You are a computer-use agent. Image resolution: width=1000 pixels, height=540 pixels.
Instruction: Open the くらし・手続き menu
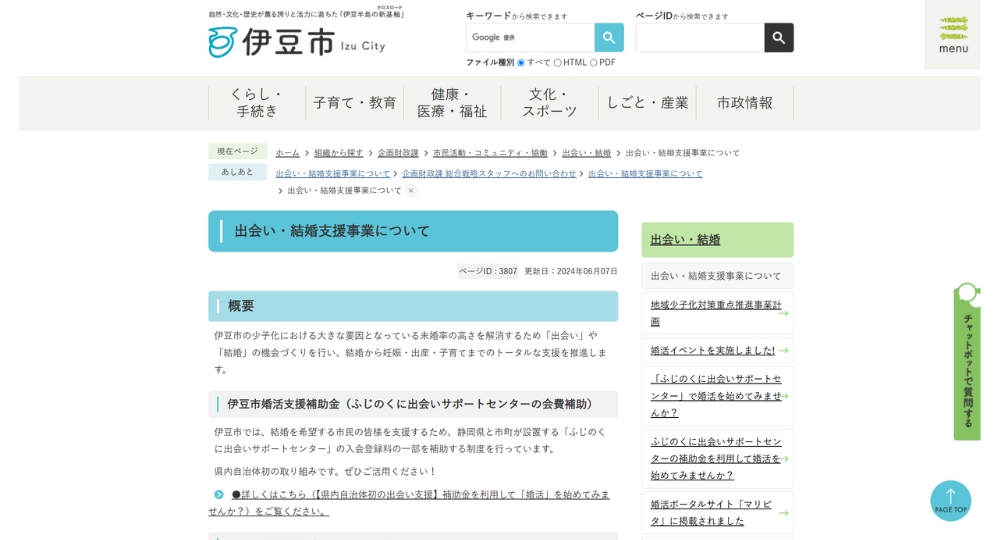[257, 103]
